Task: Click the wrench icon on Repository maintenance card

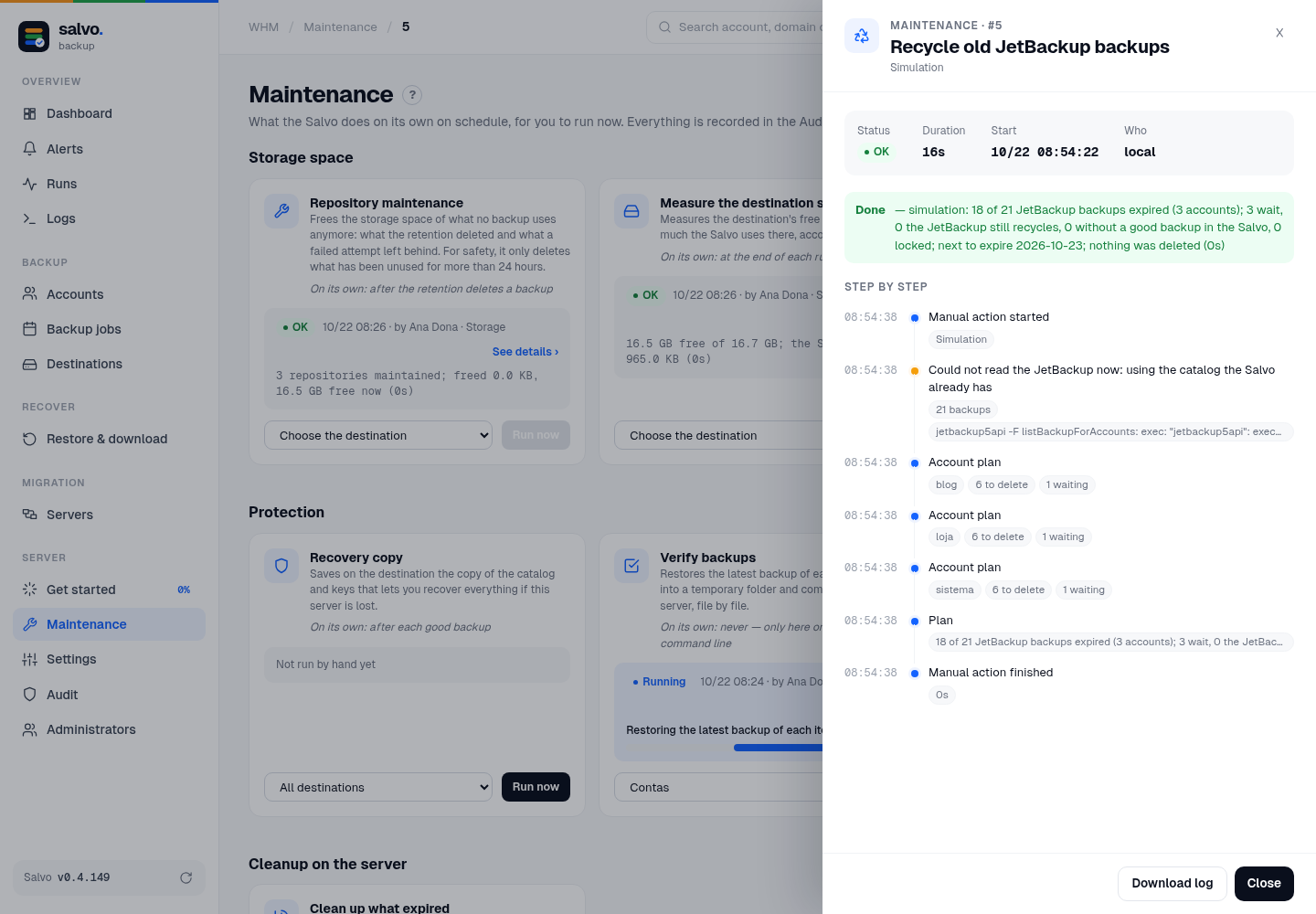Action: [x=281, y=211]
